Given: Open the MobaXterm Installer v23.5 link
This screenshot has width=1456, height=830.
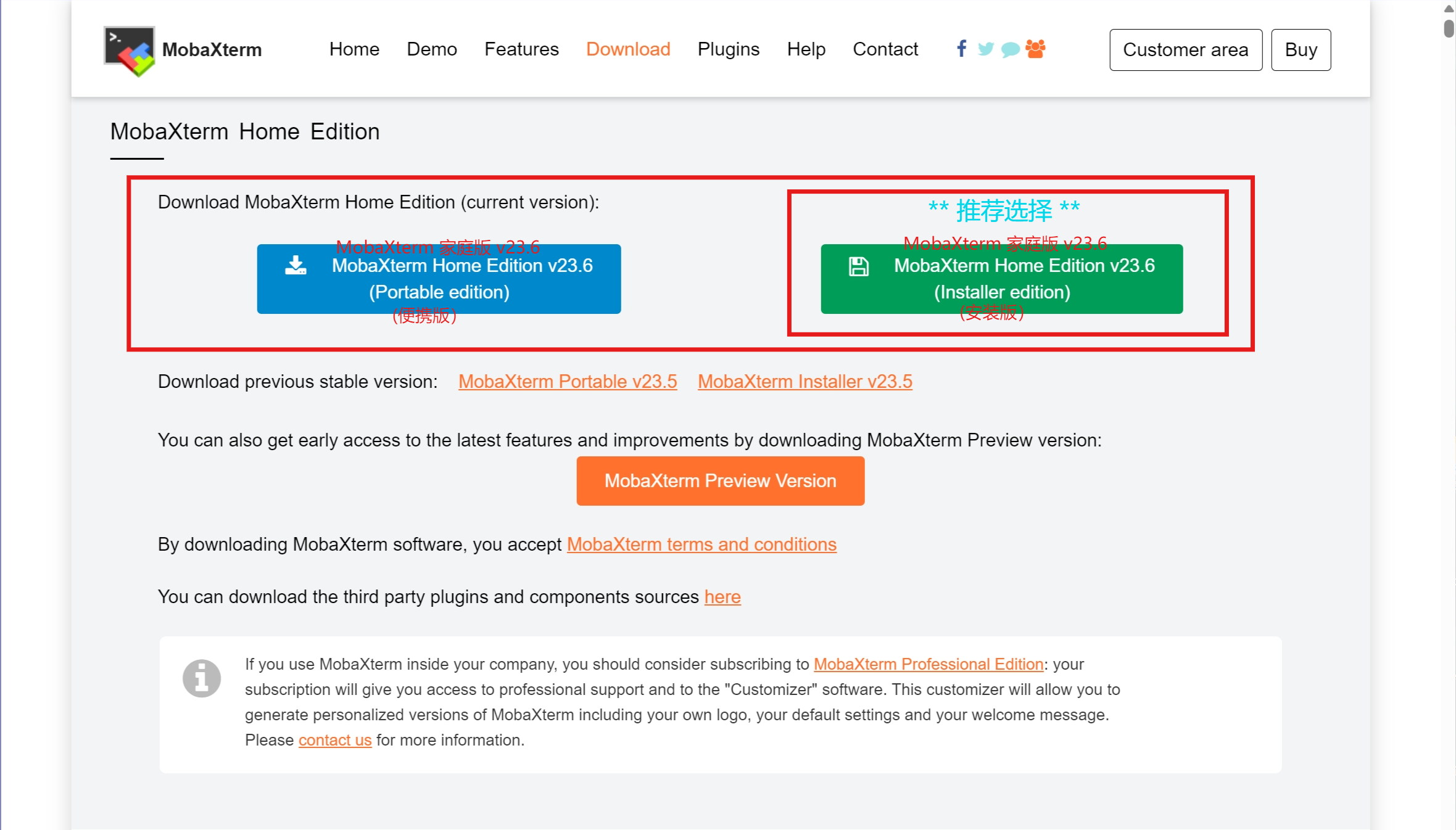Looking at the screenshot, I should [805, 382].
